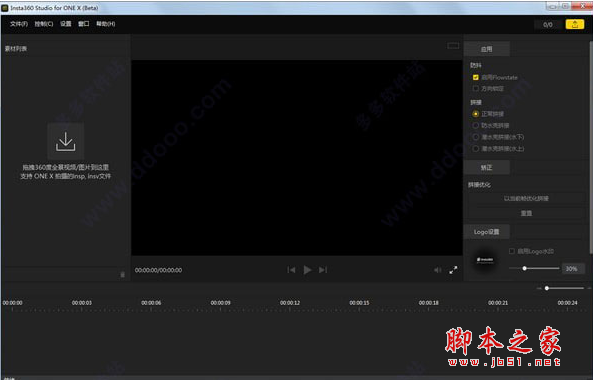This screenshot has width=593, height=380.
Task: Click the 素材列表 media list header
Action: click(x=16, y=49)
